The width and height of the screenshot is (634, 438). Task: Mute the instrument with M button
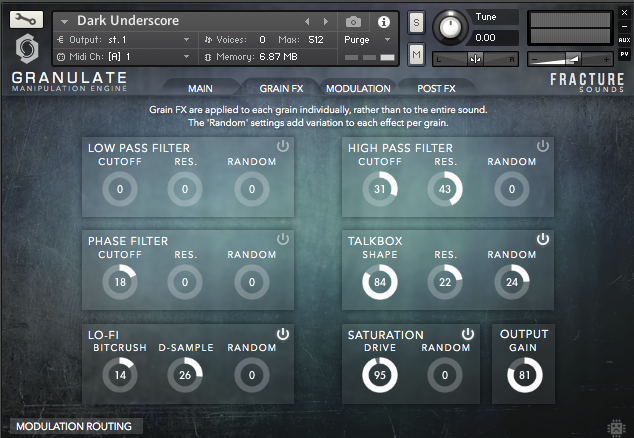[x=416, y=54]
